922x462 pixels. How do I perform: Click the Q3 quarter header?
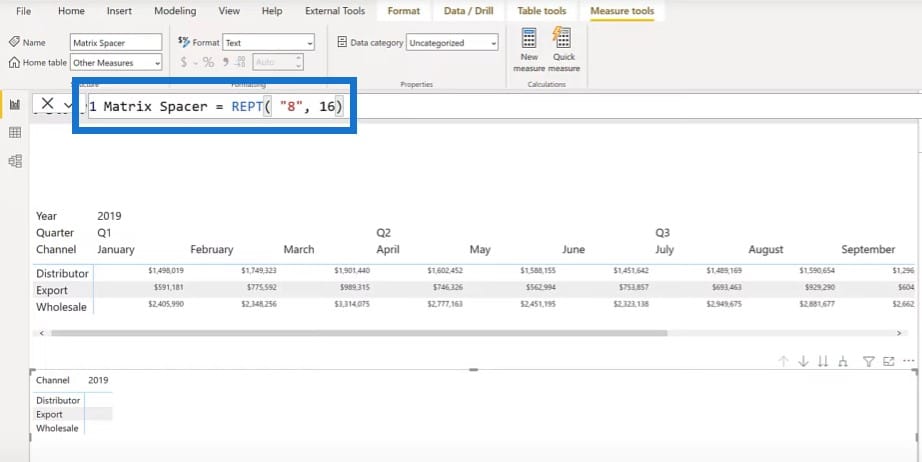pos(663,233)
